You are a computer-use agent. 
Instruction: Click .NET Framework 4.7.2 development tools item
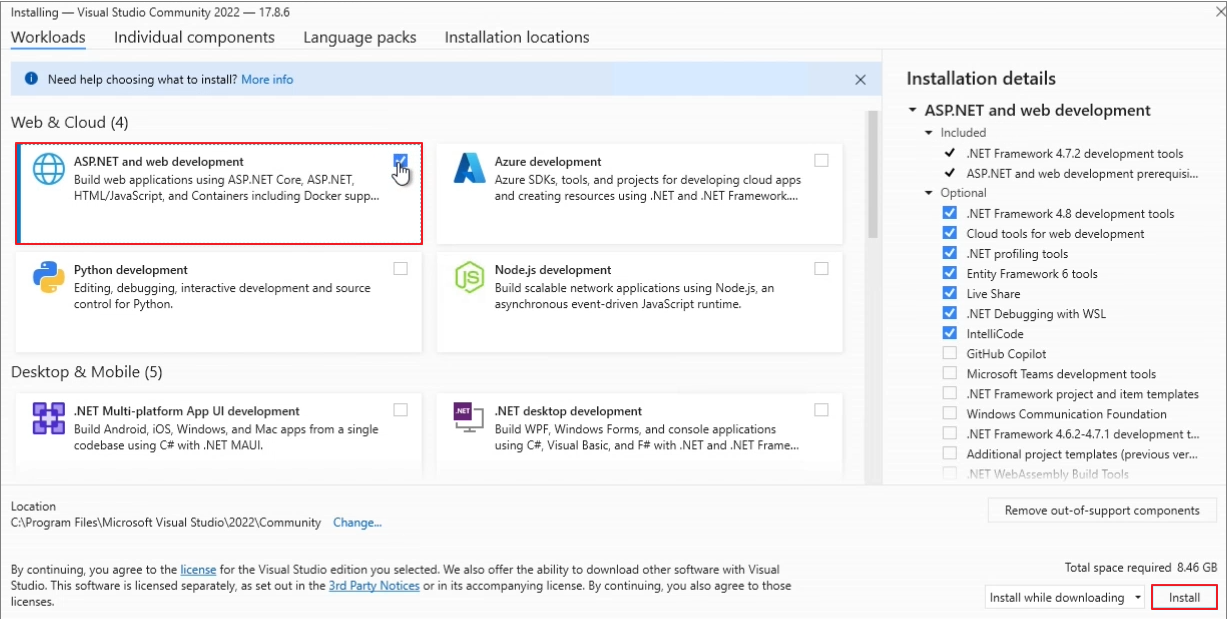pos(1075,153)
